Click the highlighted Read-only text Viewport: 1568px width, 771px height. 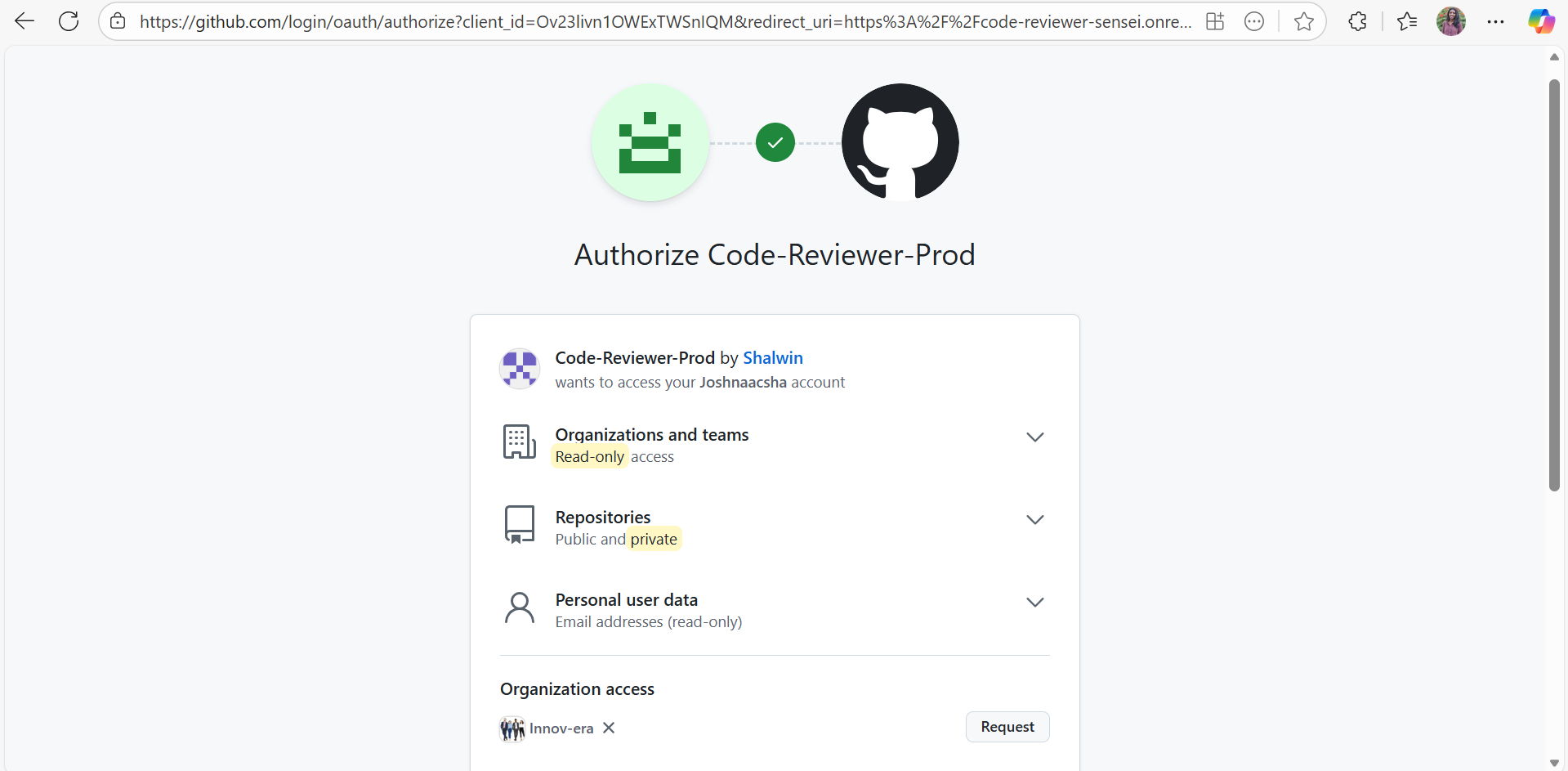point(590,457)
